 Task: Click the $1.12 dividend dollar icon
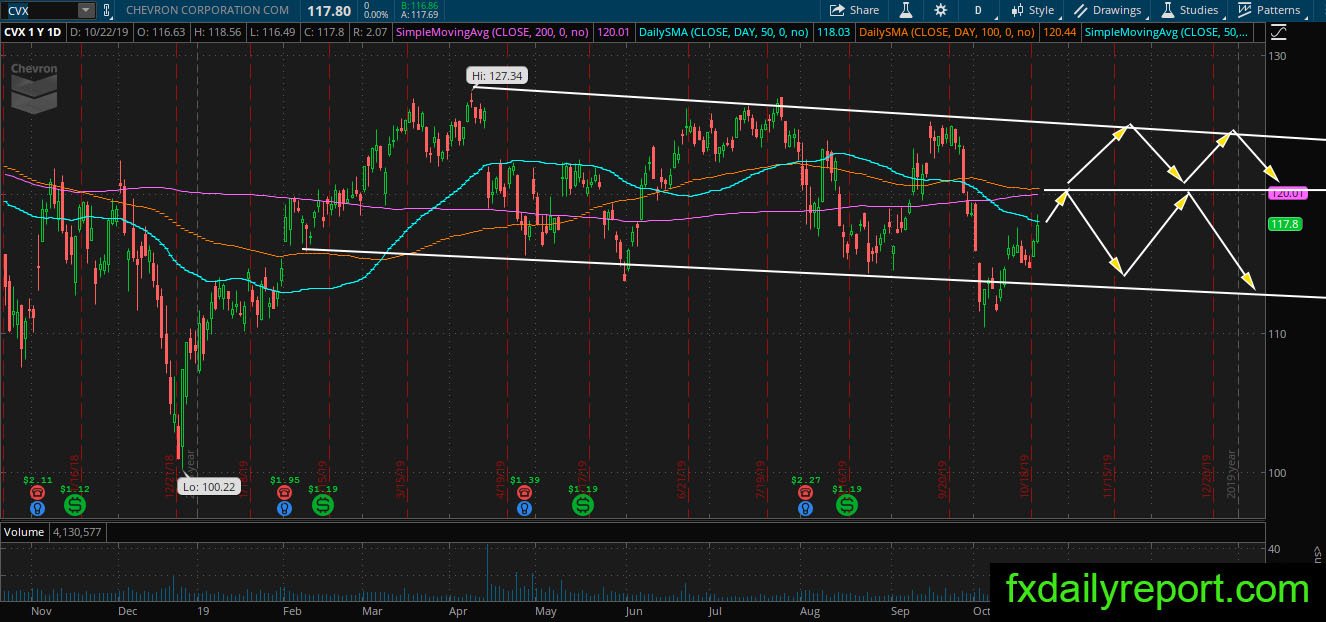click(74, 506)
